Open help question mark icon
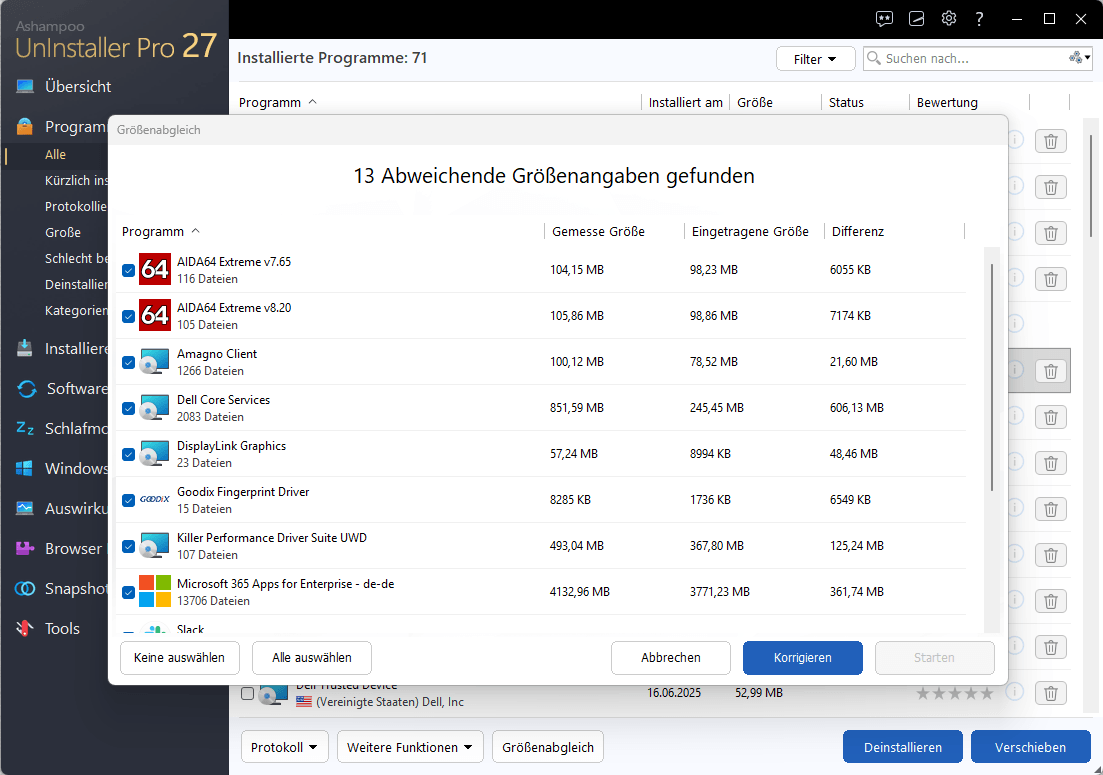1103x775 pixels. [x=979, y=19]
